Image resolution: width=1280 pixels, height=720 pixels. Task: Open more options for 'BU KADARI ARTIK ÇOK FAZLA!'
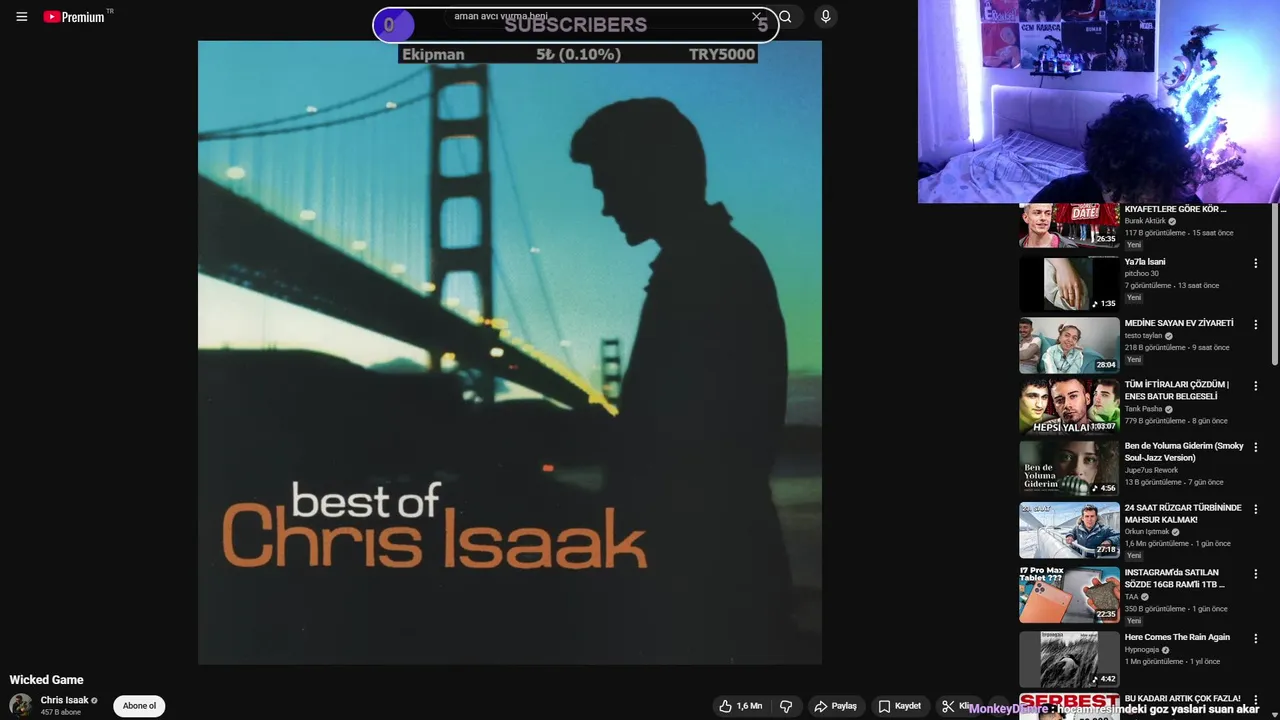tap(1256, 700)
